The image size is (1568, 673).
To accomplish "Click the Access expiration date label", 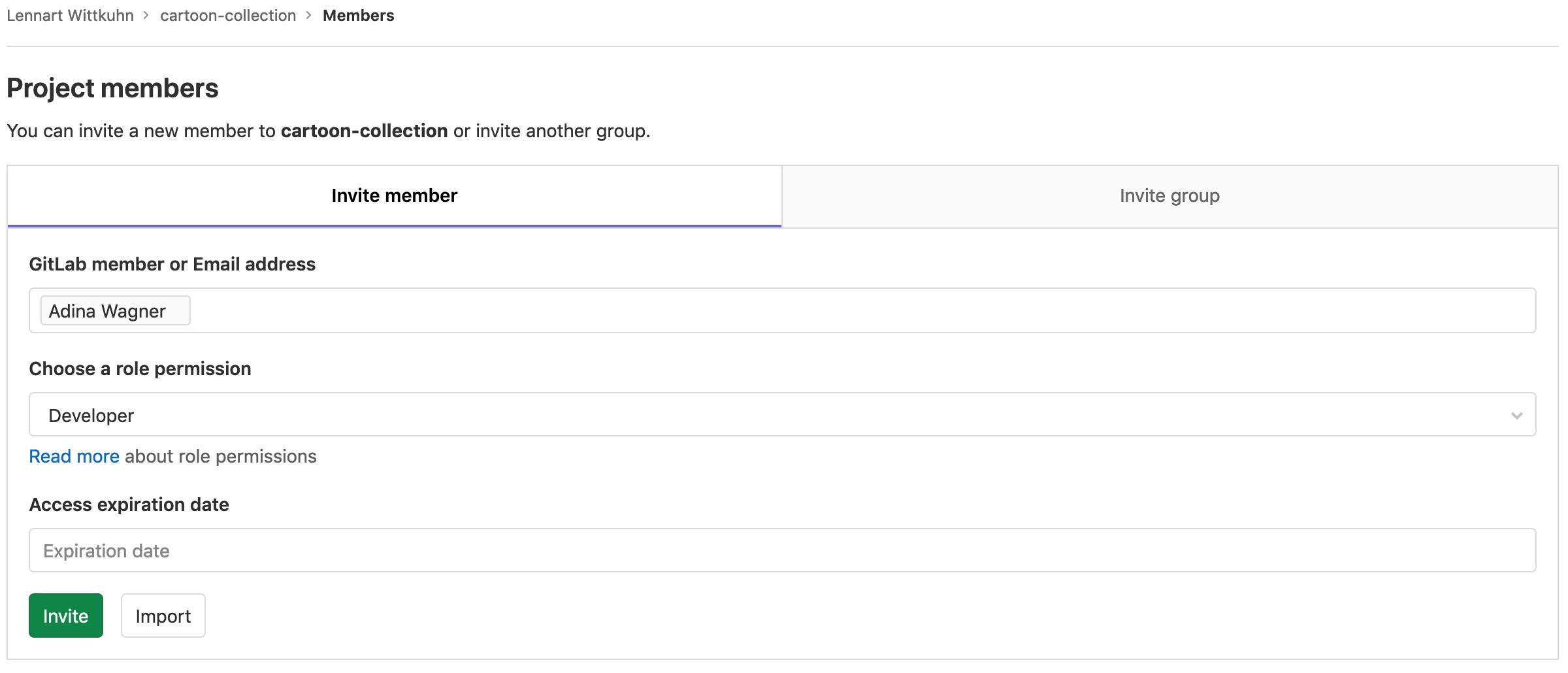I will coord(129,504).
